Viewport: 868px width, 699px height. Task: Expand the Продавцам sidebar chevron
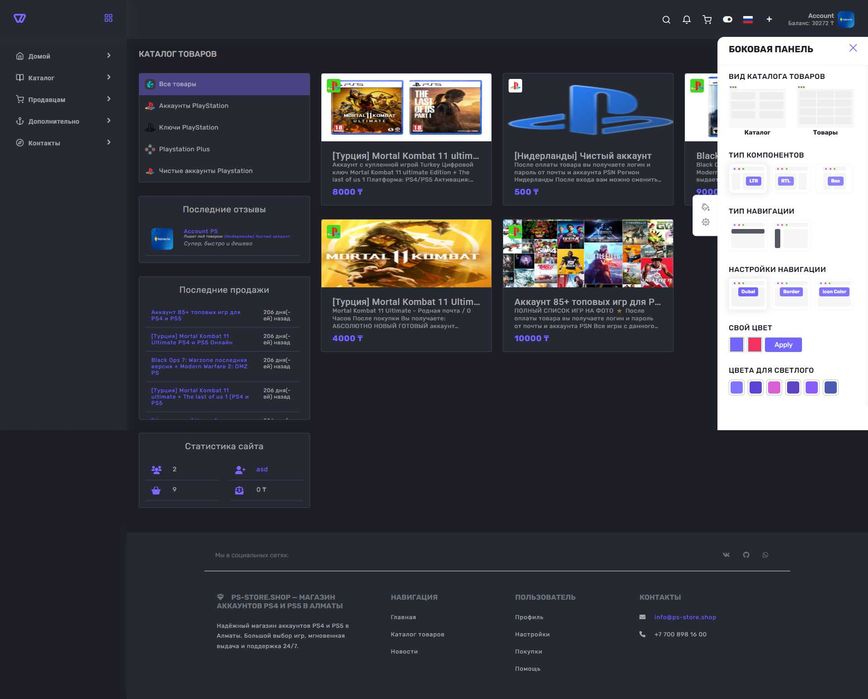click(108, 99)
